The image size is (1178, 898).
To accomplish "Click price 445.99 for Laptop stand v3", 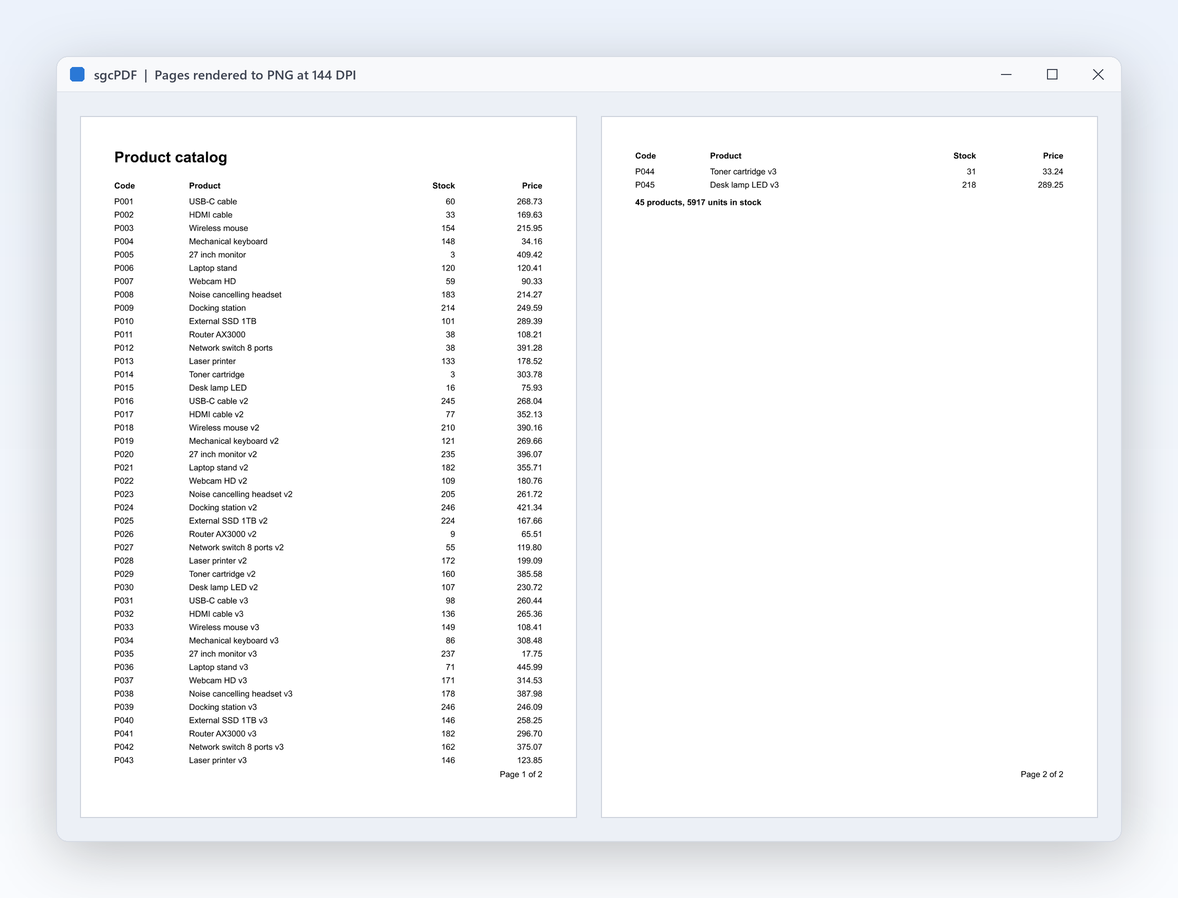I will tap(530, 667).
